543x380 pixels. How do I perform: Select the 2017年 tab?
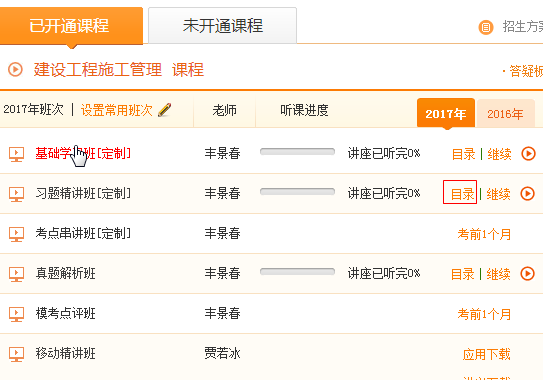[x=446, y=113]
